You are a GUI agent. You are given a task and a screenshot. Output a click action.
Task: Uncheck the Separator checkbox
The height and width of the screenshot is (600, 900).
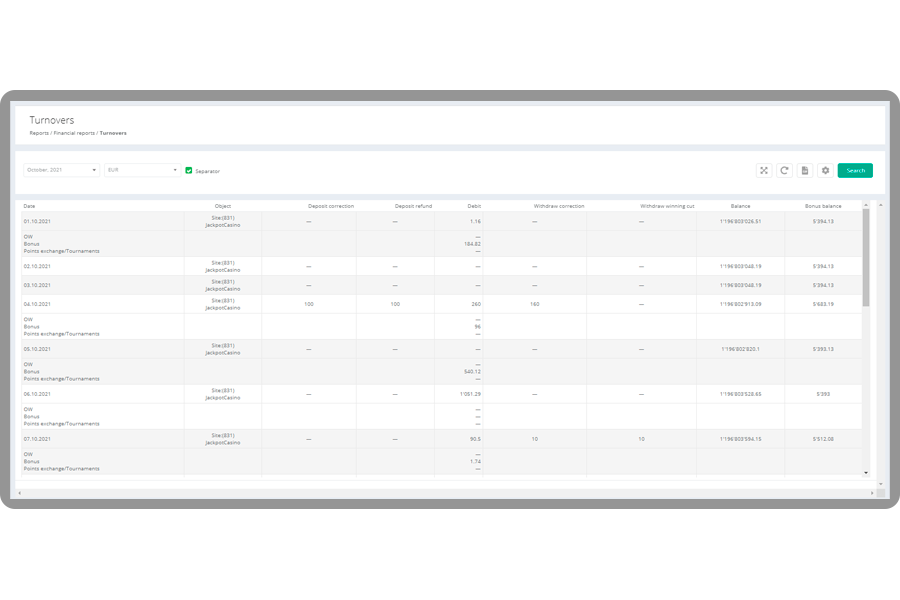(x=189, y=170)
